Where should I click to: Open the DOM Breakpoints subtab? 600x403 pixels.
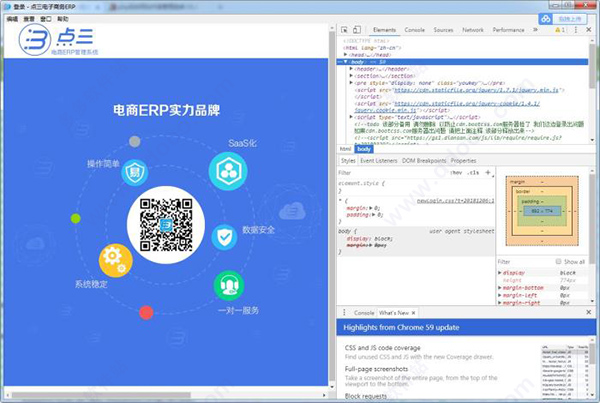pos(424,161)
